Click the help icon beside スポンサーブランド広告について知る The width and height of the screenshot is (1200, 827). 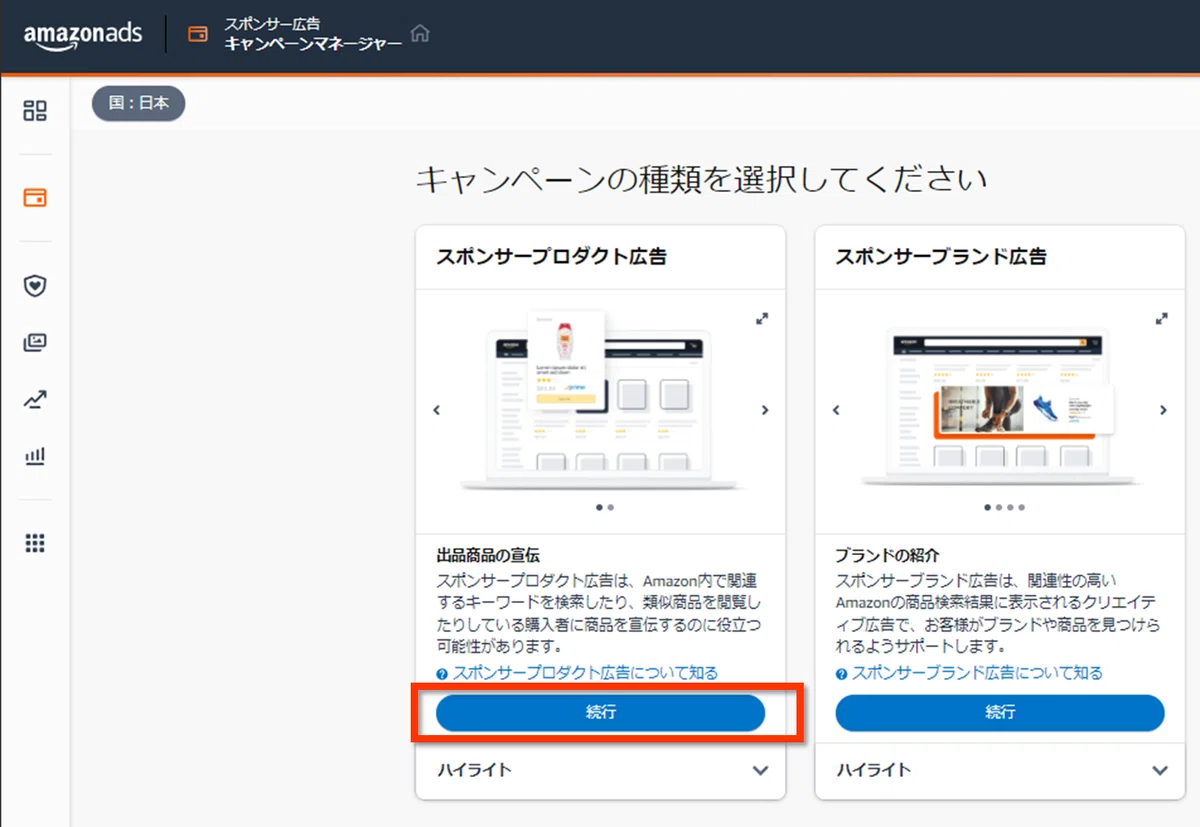(x=842, y=674)
